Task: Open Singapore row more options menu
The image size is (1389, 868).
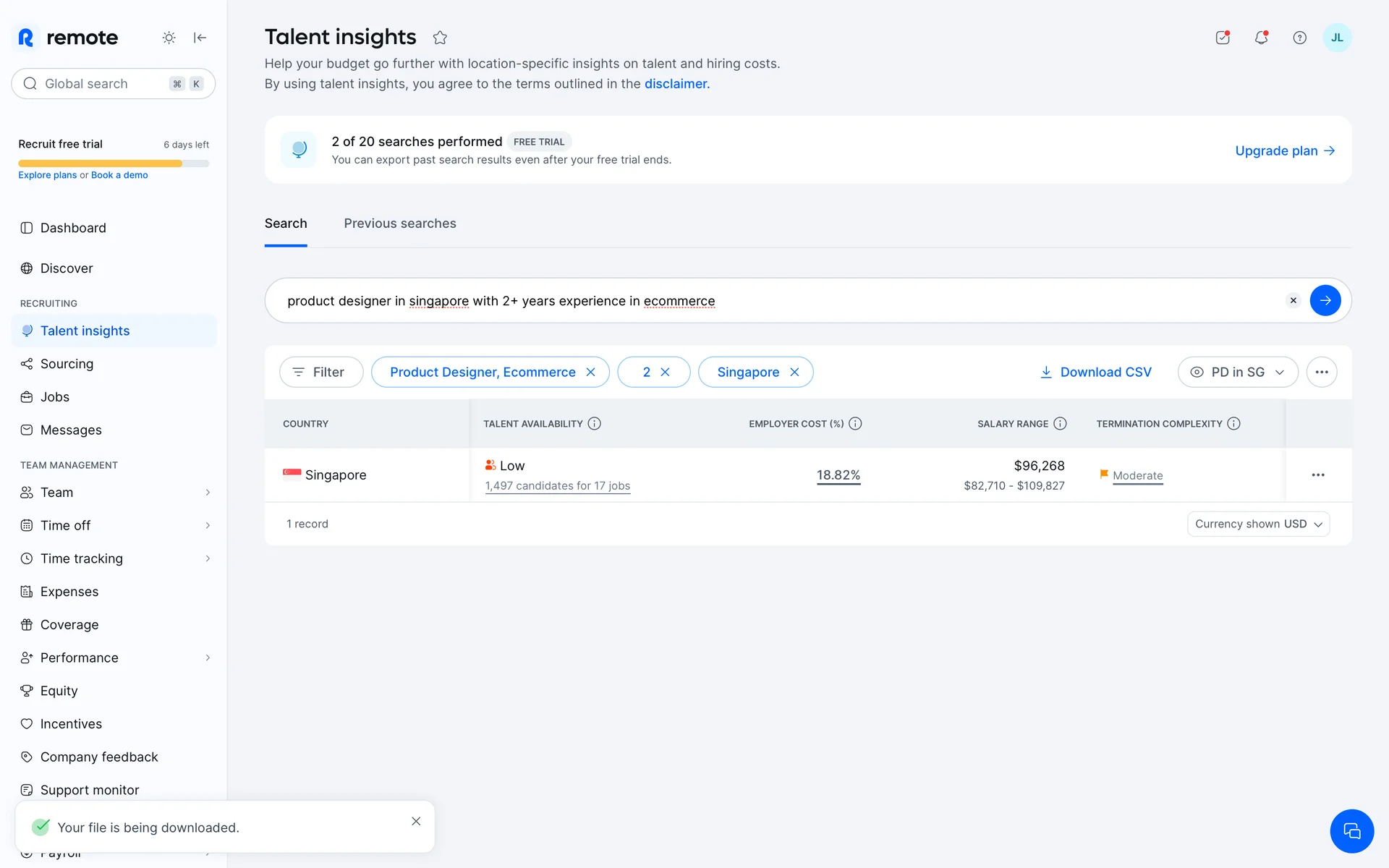Action: click(x=1317, y=475)
